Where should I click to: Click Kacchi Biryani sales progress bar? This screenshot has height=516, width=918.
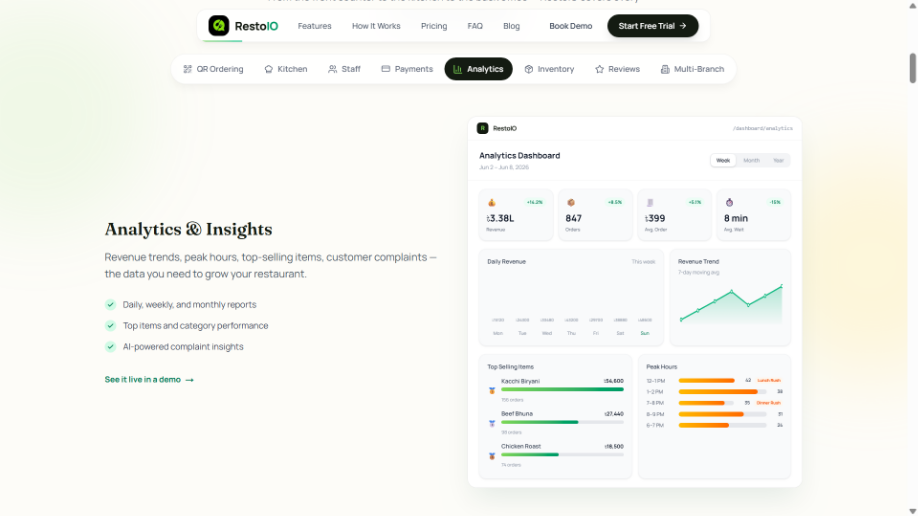pyautogui.click(x=562, y=389)
